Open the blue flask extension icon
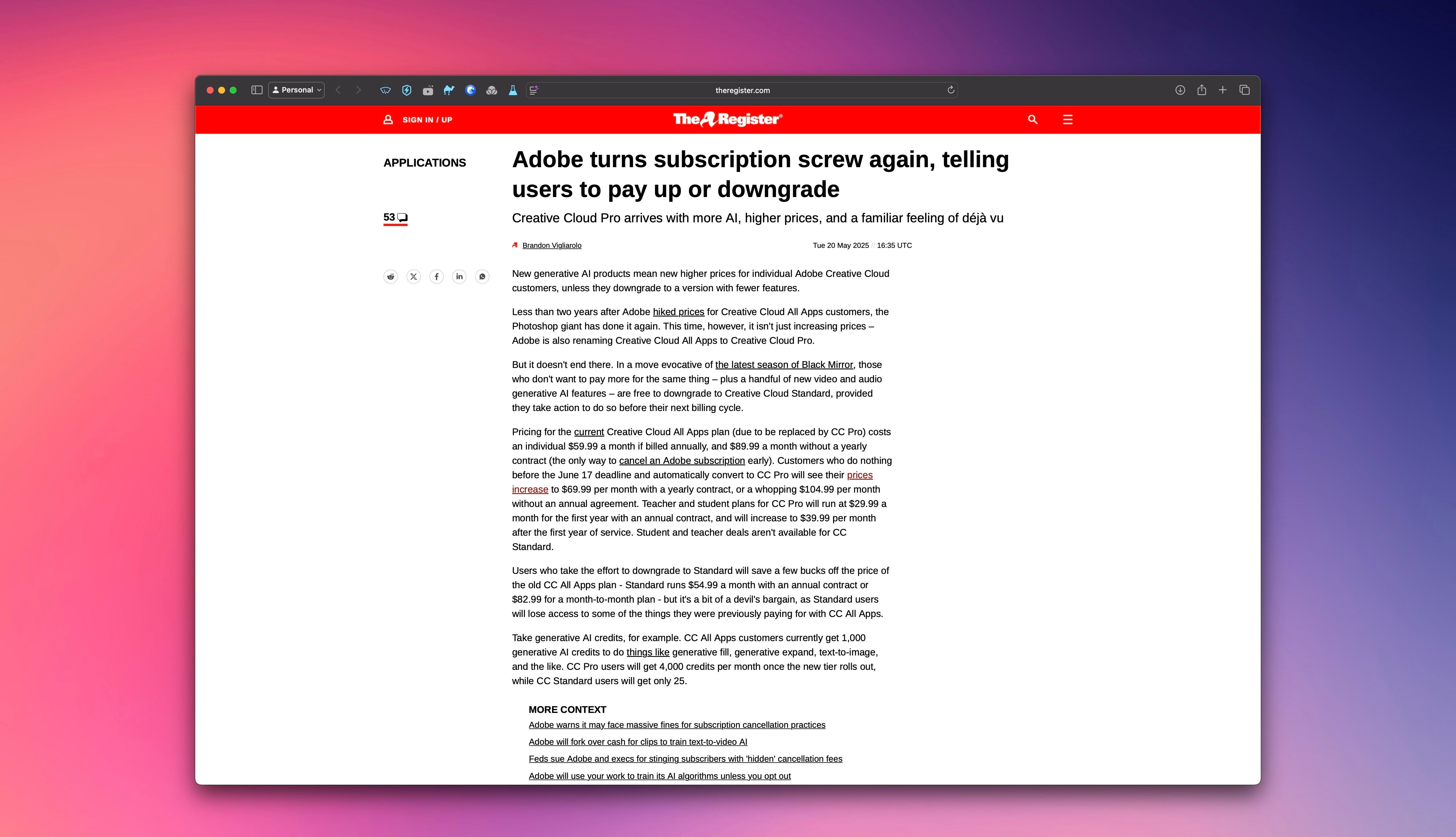Screen dimensions: 1456x837 pos(513,90)
